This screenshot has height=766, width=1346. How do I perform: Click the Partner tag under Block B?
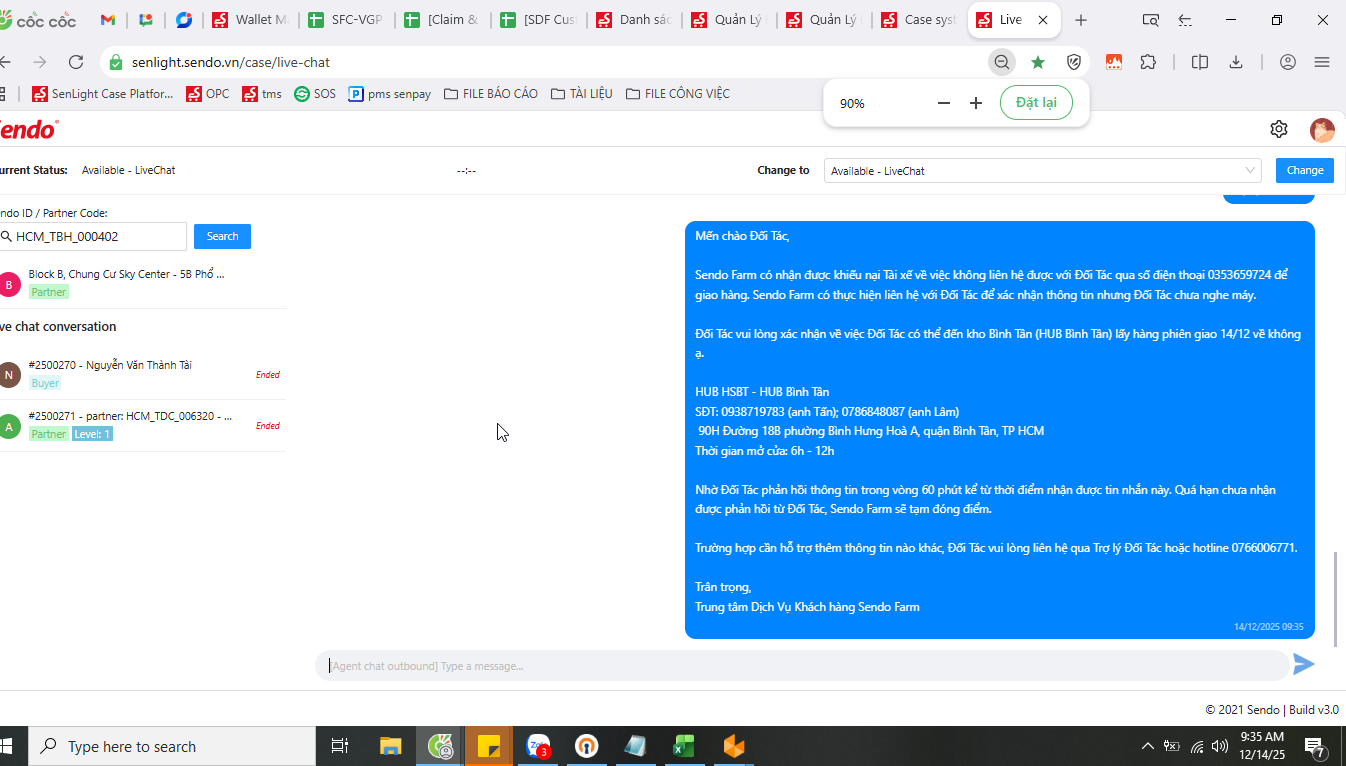(48, 292)
